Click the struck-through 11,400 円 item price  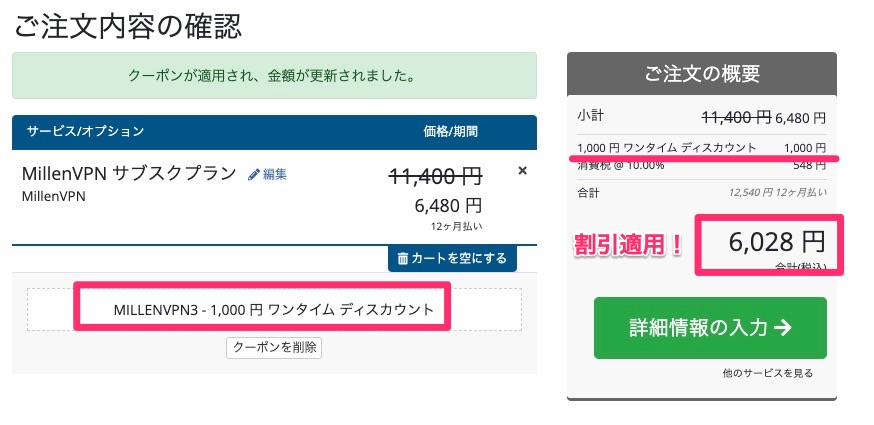pos(435,177)
